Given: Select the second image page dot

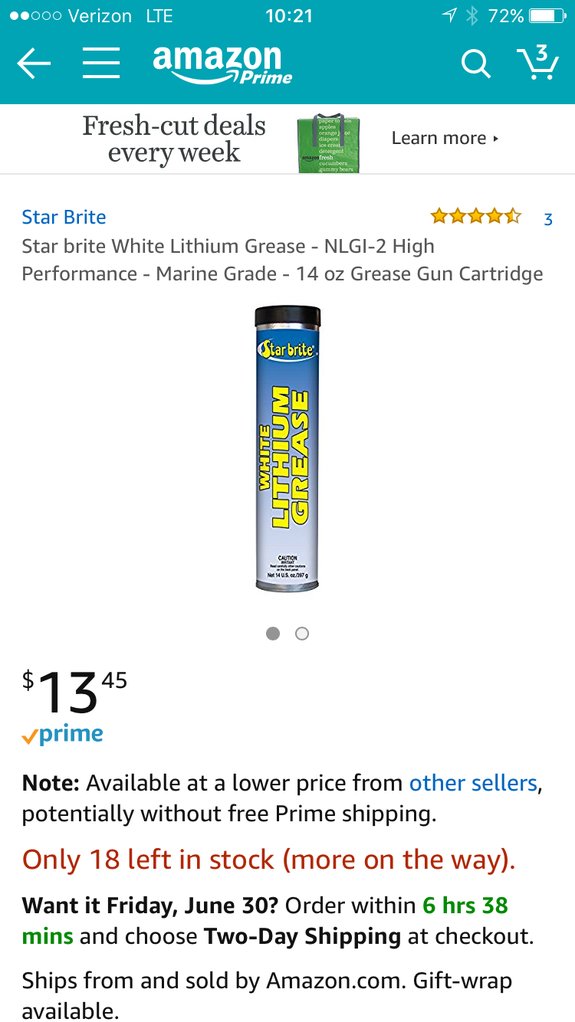Looking at the screenshot, I should [302, 633].
